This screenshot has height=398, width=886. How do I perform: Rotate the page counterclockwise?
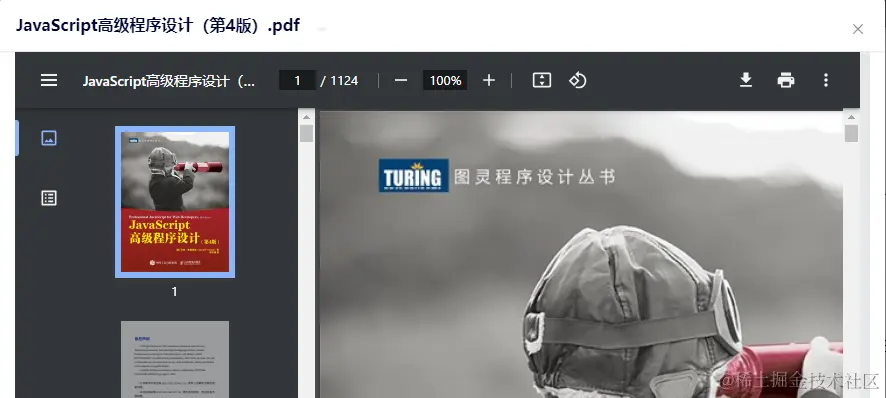pos(577,80)
